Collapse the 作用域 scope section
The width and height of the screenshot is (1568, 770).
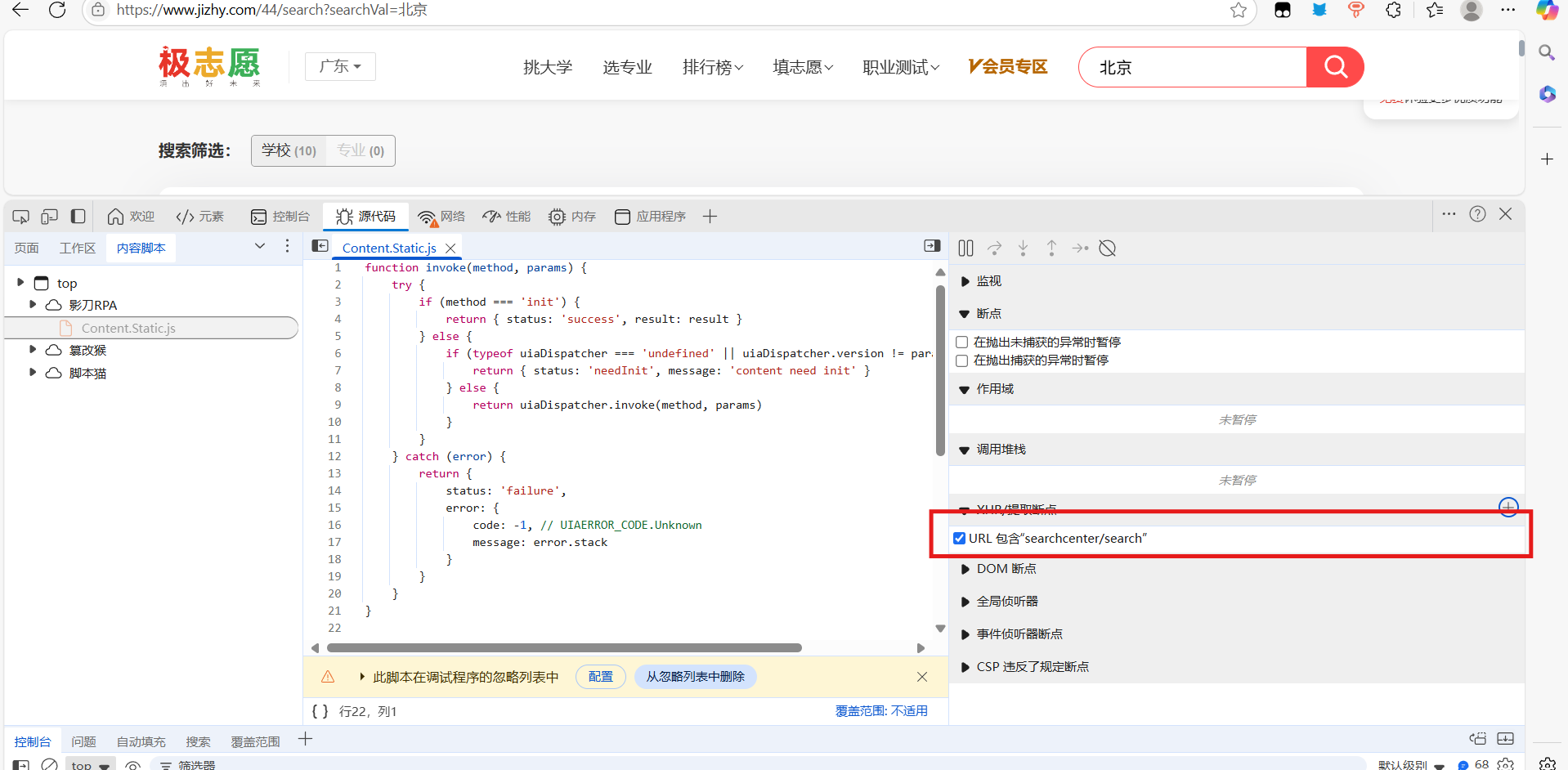click(965, 389)
